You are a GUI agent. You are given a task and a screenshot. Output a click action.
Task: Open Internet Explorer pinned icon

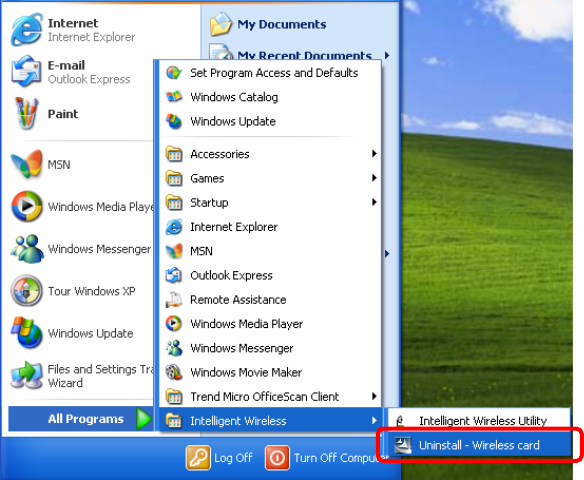coord(26,30)
